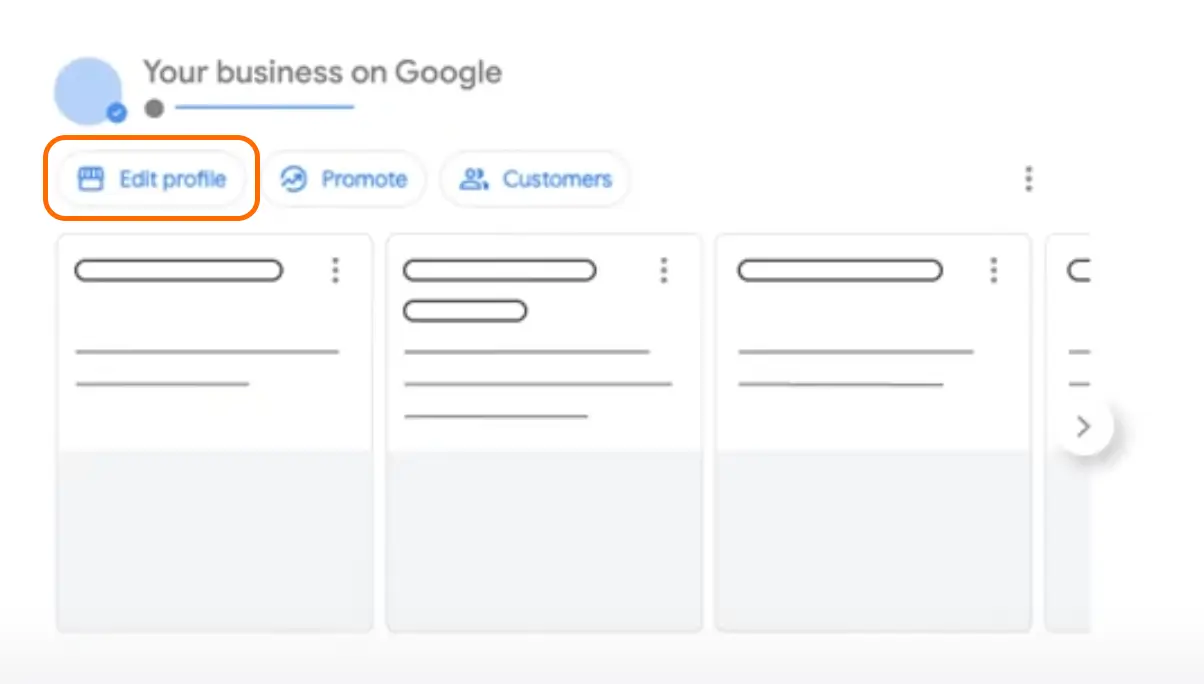The height and width of the screenshot is (684, 1204).
Task: Click the partially visible fourth card
Action: point(1067,433)
